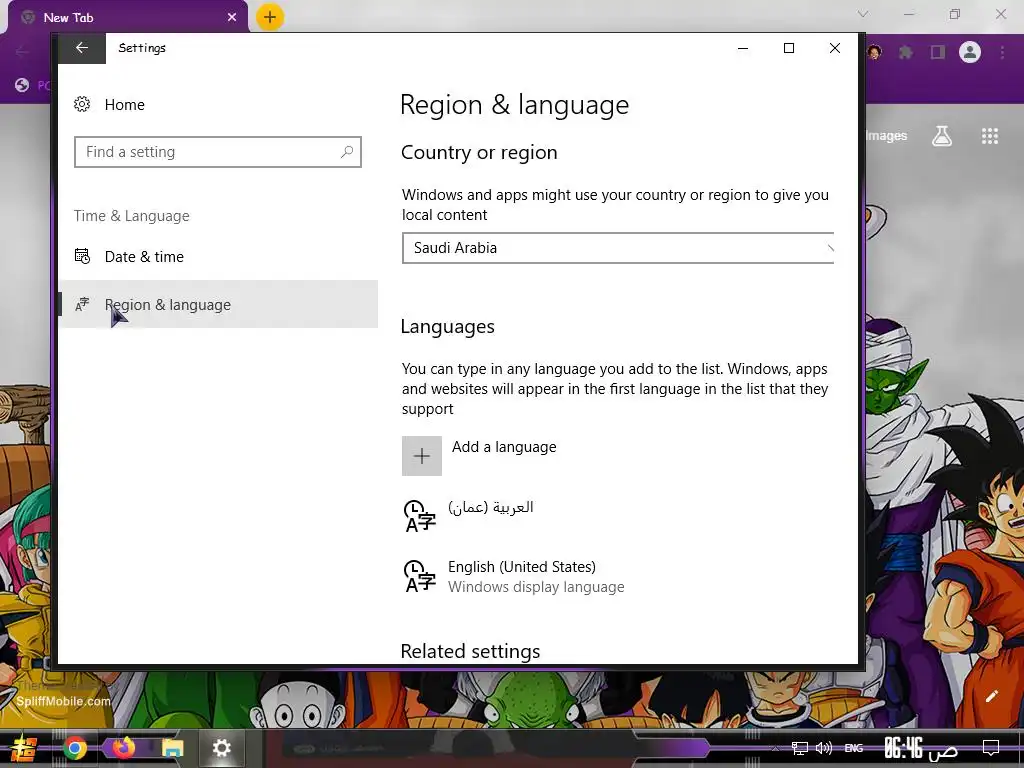This screenshot has height=768, width=1024.
Task: Open the Start menu on the taskbar
Action: point(23,748)
